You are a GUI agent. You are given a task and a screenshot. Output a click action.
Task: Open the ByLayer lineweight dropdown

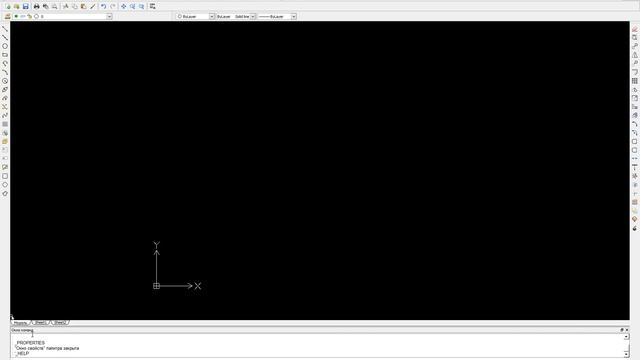point(293,16)
